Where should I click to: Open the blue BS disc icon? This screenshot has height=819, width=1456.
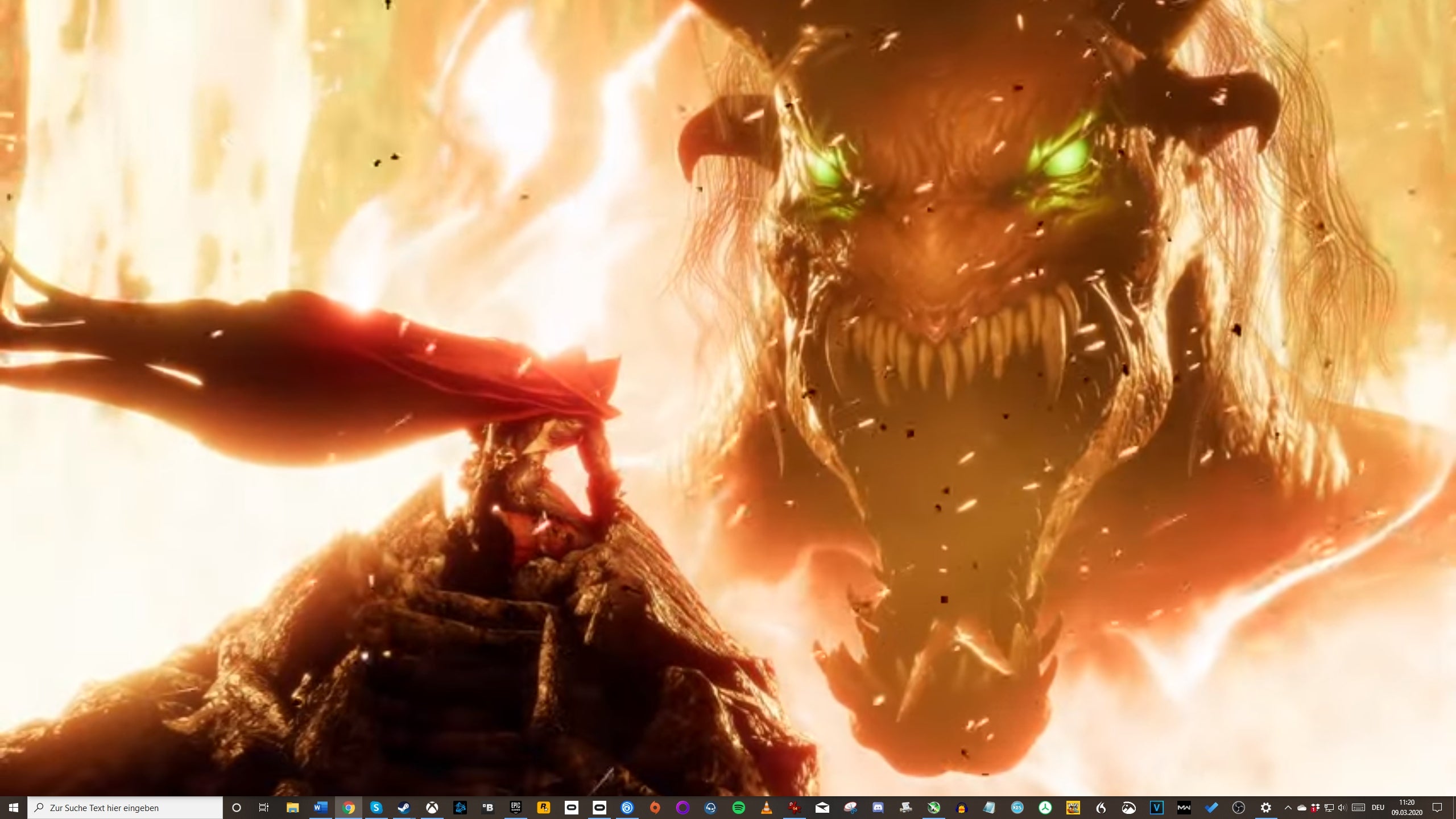pyautogui.click(x=1017, y=808)
